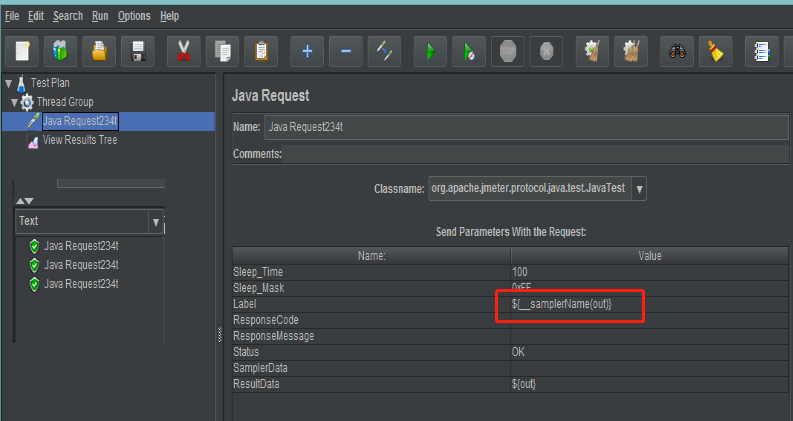Click the Stop test icon
The height and width of the screenshot is (421, 793).
click(508, 51)
